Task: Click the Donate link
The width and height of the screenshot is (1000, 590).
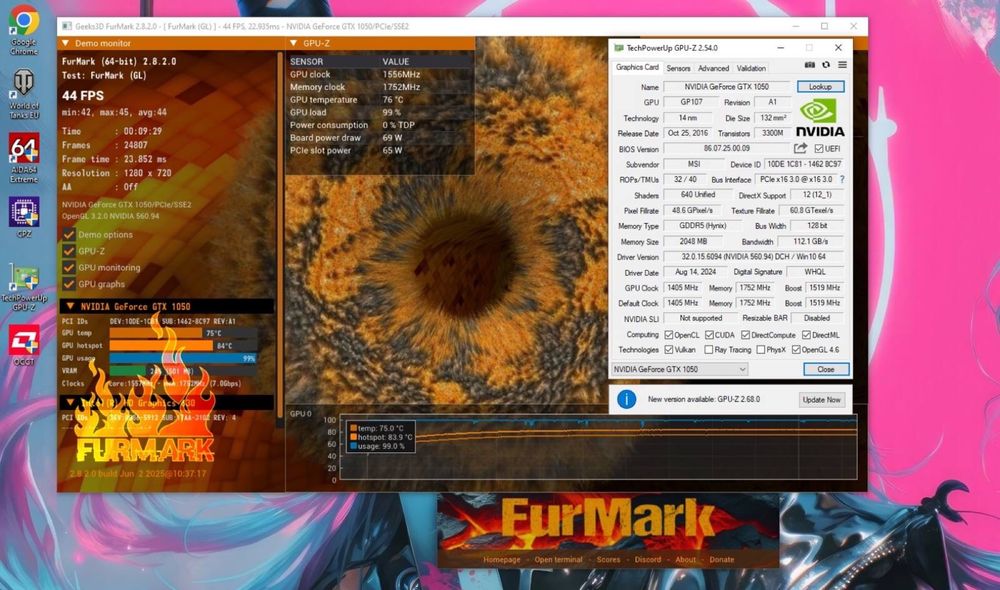Action: coord(722,559)
